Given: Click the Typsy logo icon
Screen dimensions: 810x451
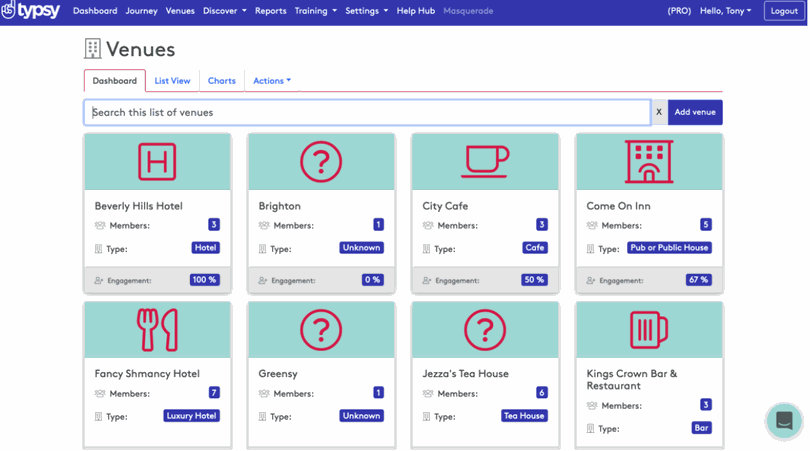Looking at the screenshot, I should point(9,11).
